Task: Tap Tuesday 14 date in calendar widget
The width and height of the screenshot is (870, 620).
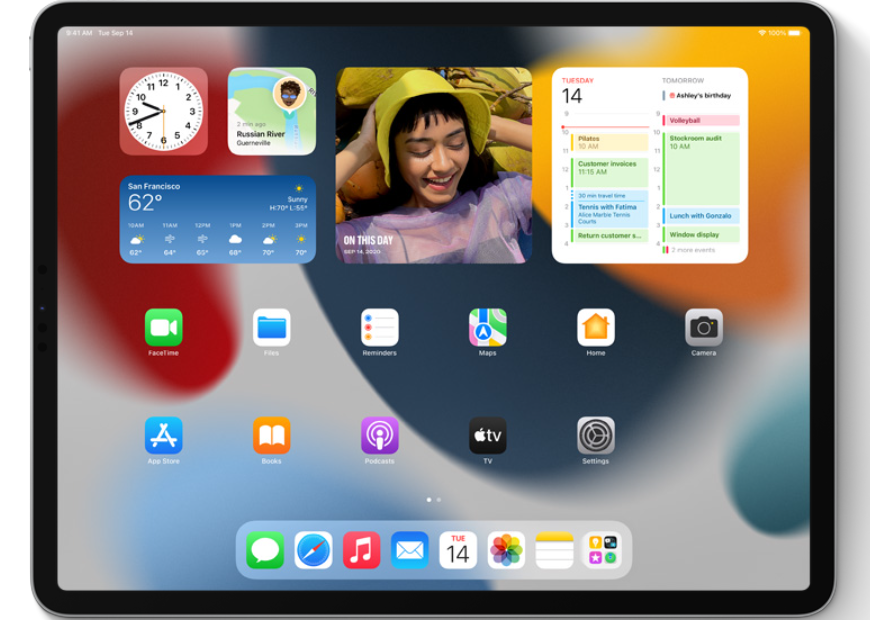Action: click(x=577, y=92)
